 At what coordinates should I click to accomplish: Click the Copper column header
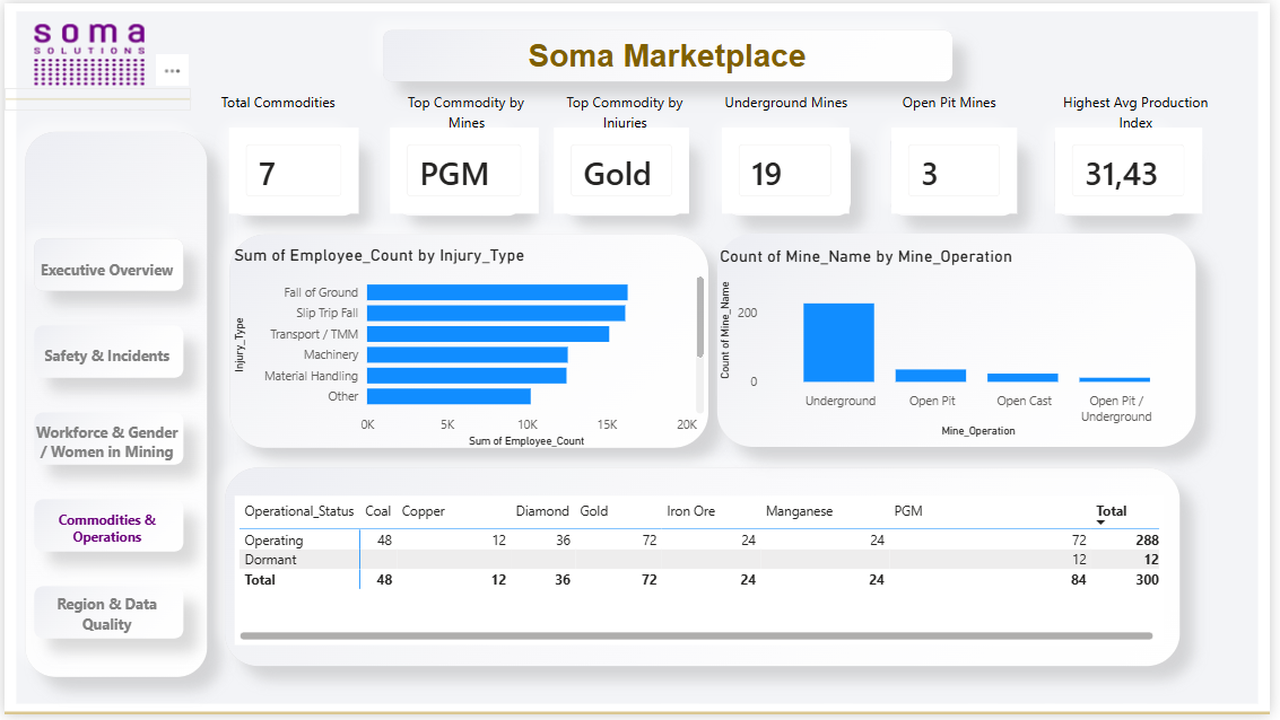(423, 511)
